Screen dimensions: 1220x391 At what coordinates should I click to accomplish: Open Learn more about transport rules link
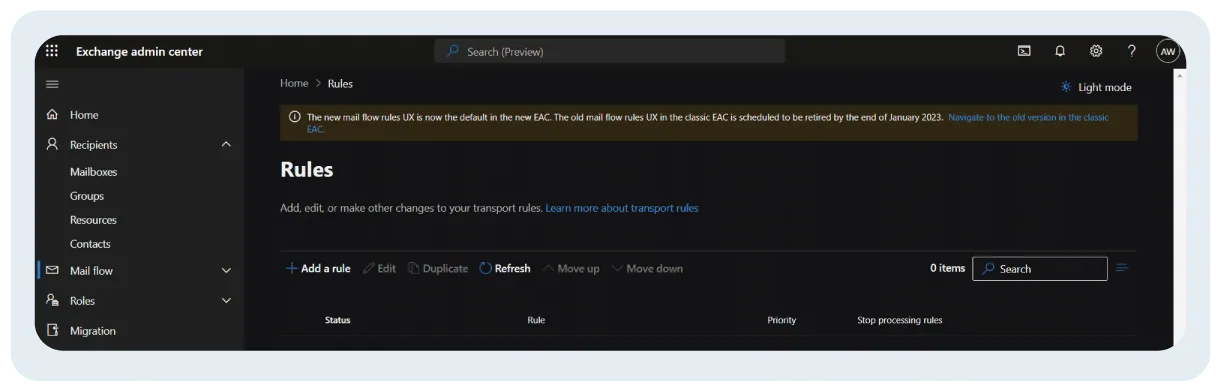[x=622, y=208]
